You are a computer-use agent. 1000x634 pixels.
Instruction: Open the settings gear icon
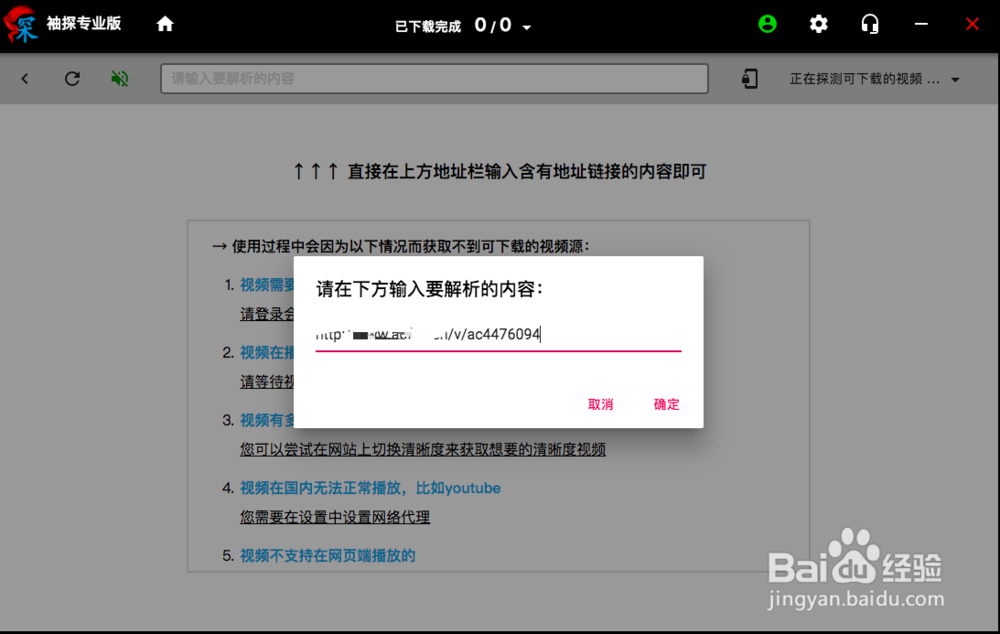(x=818, y=25)
